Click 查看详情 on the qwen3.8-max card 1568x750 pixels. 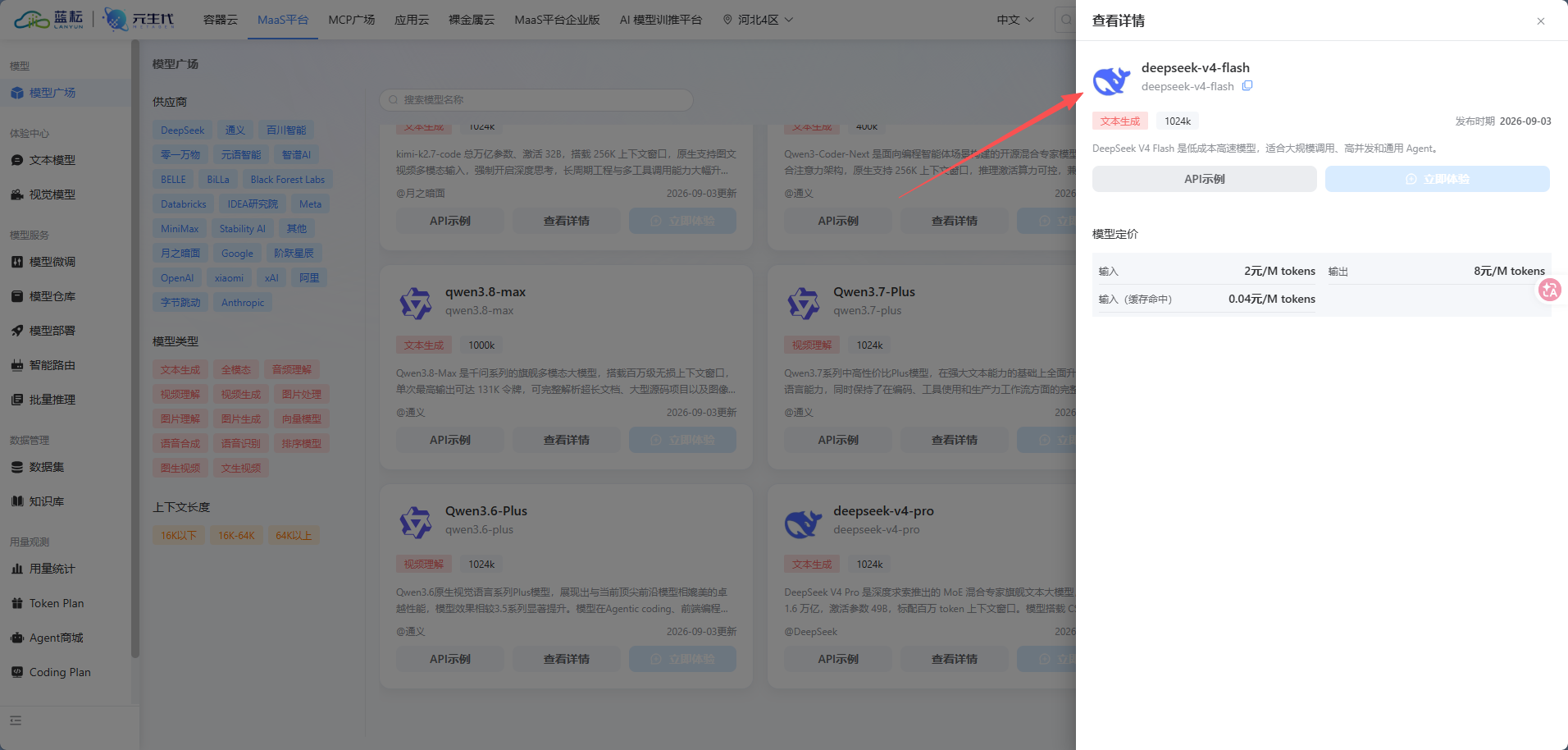pos(567,440)
